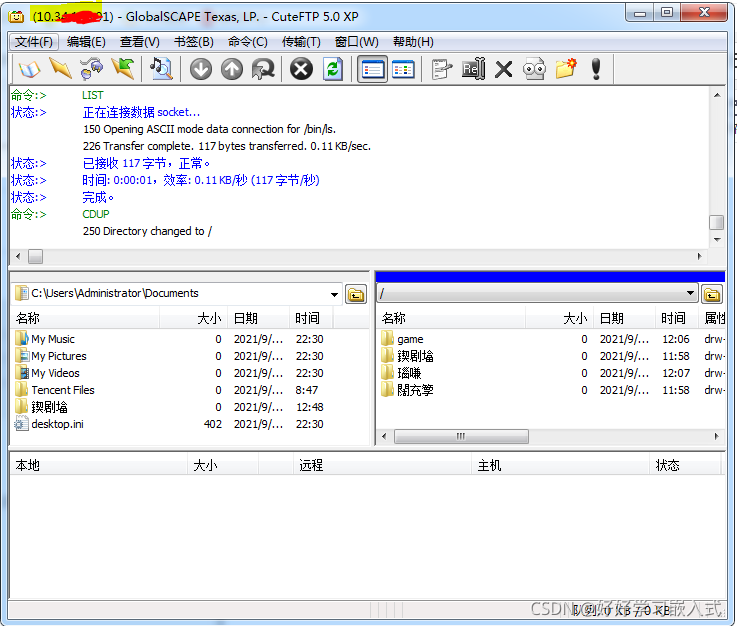
Task: Open the Site Manager book icon
Action: click(x=29, y=70)
